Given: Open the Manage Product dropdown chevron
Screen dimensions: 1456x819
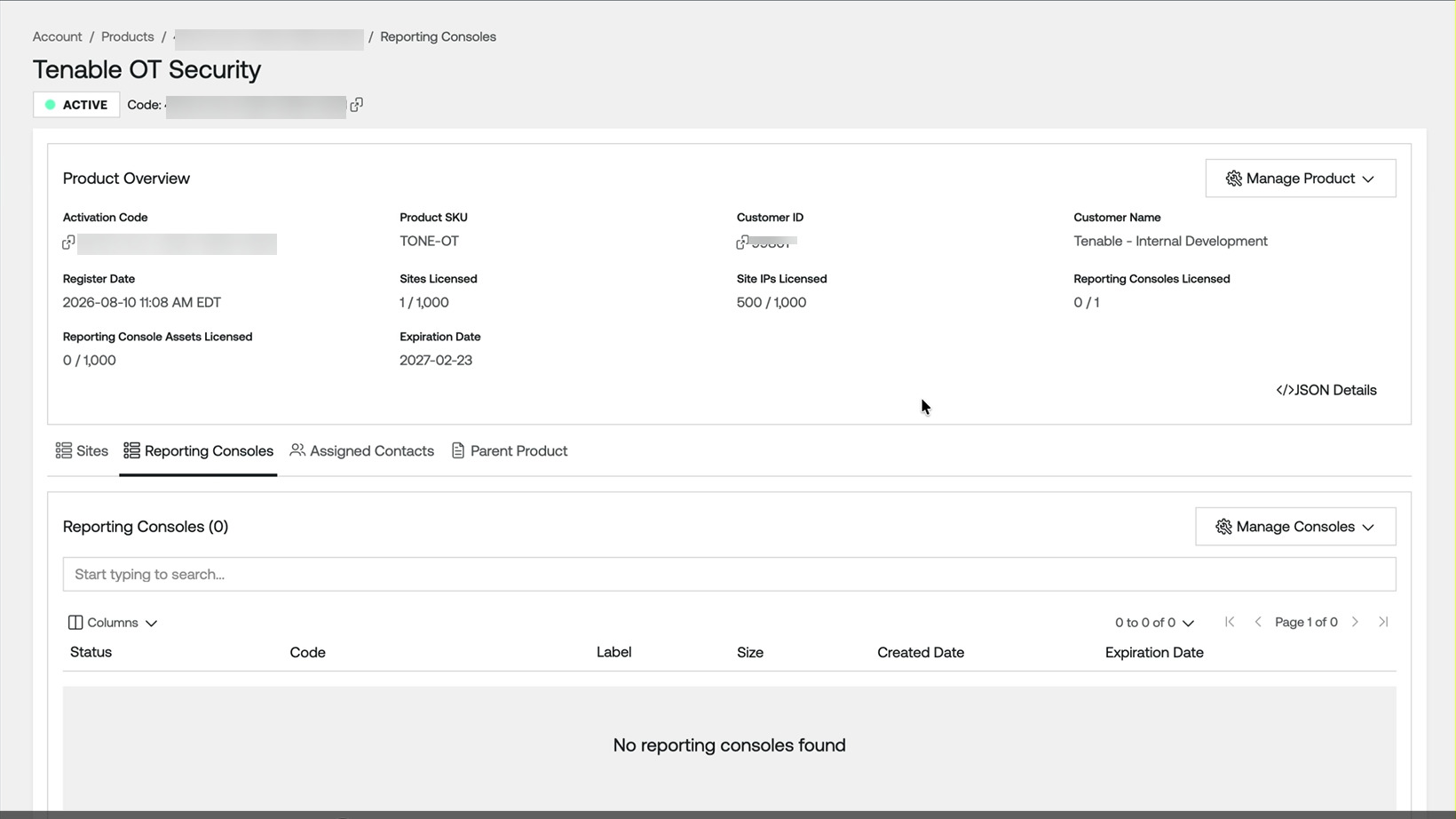Looking at the screenshot, I should coord(1368,179).
